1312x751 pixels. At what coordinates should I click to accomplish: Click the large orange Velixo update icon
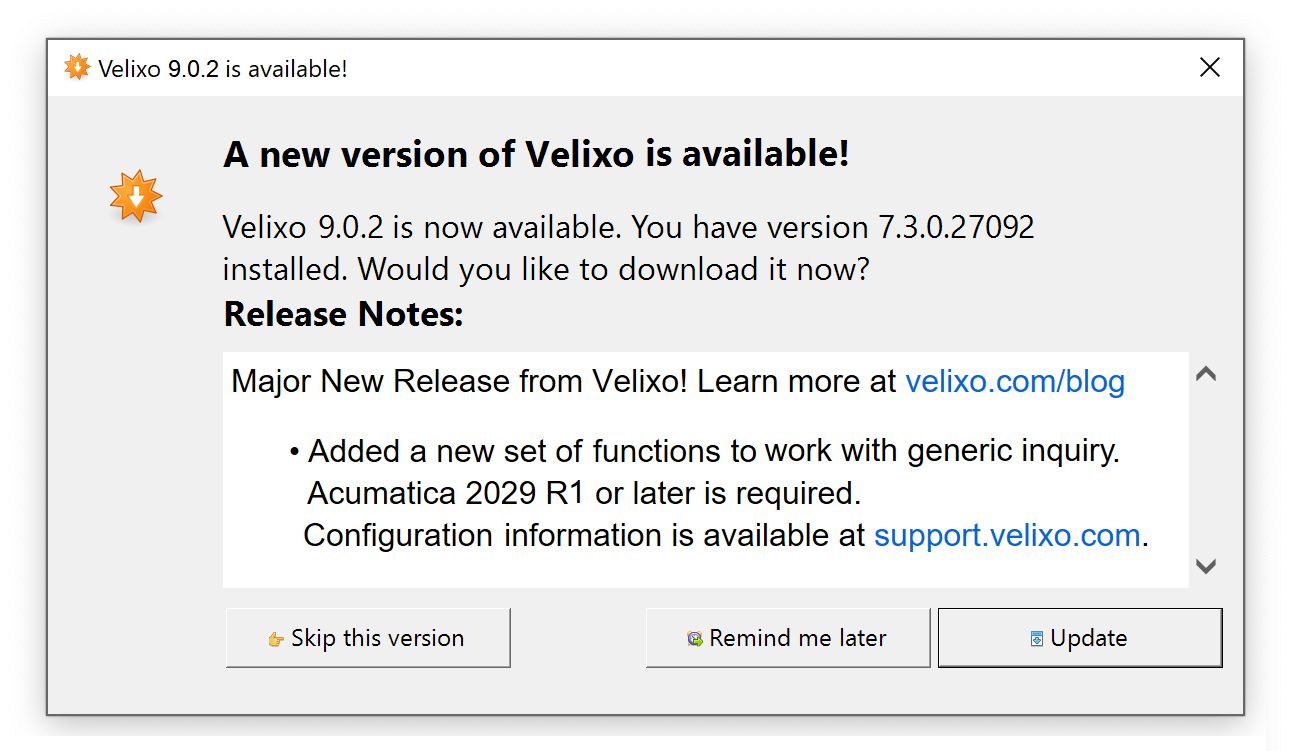point(136,196)
